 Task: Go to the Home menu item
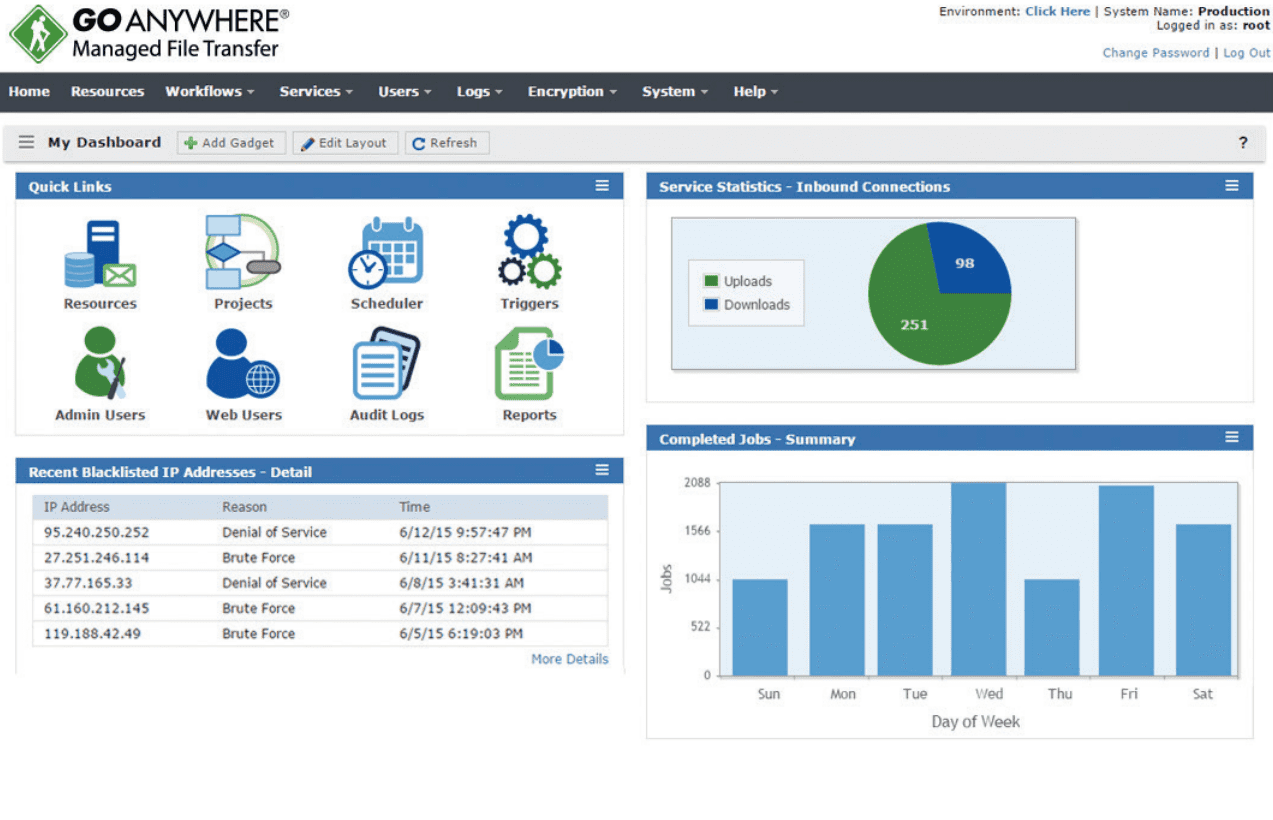click(29, 92)
